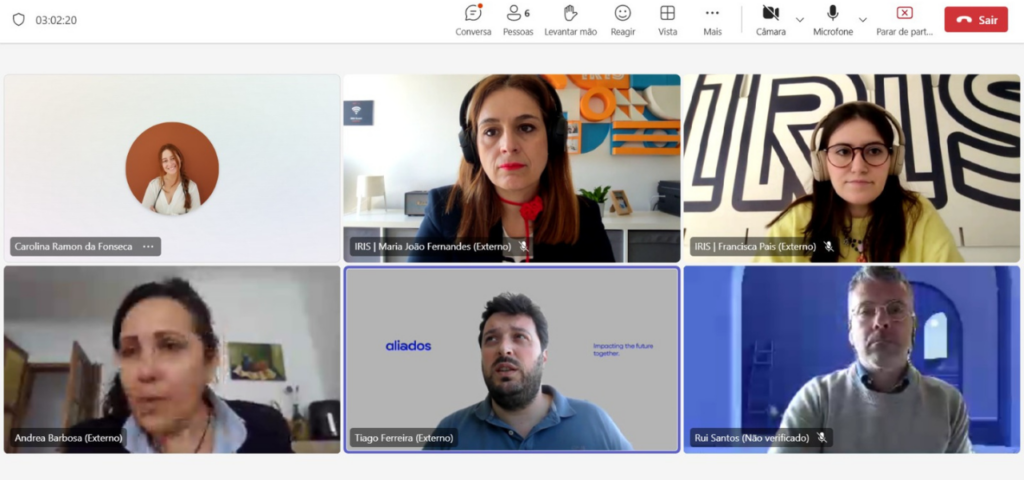Toggle the Câmara camera on
The image size is (1024, 480).
[770, 19]
